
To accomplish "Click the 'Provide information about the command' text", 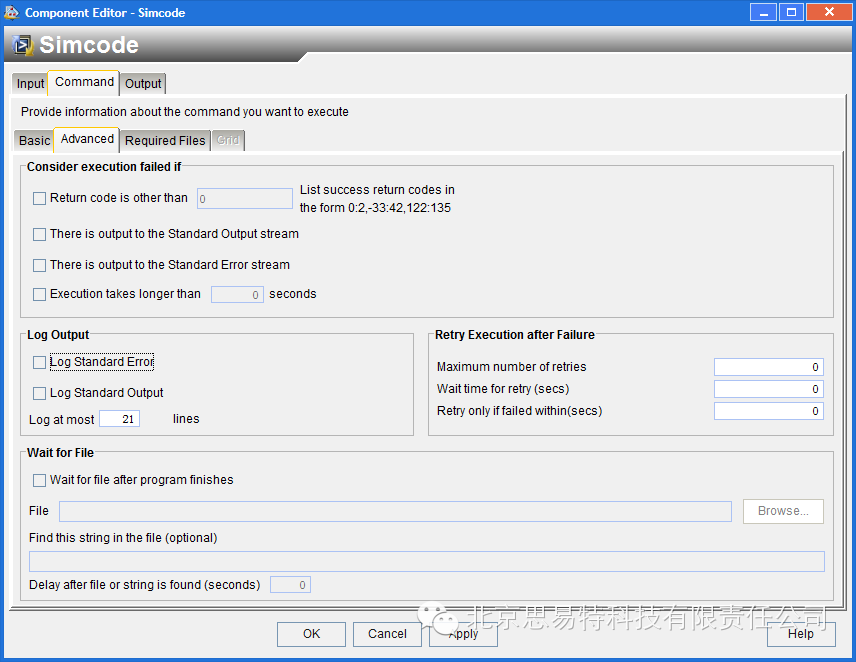I will pos(185,112).
